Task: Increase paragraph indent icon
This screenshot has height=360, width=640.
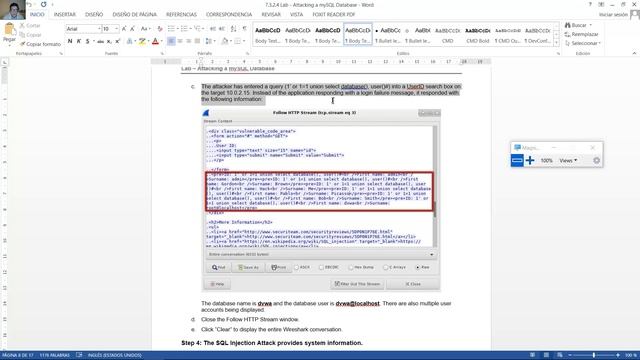Action: (222, 29)
